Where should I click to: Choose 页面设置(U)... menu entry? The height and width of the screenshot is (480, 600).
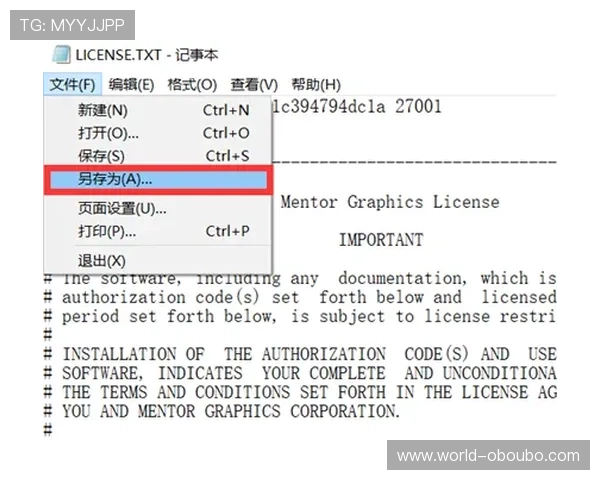[158, 209]
